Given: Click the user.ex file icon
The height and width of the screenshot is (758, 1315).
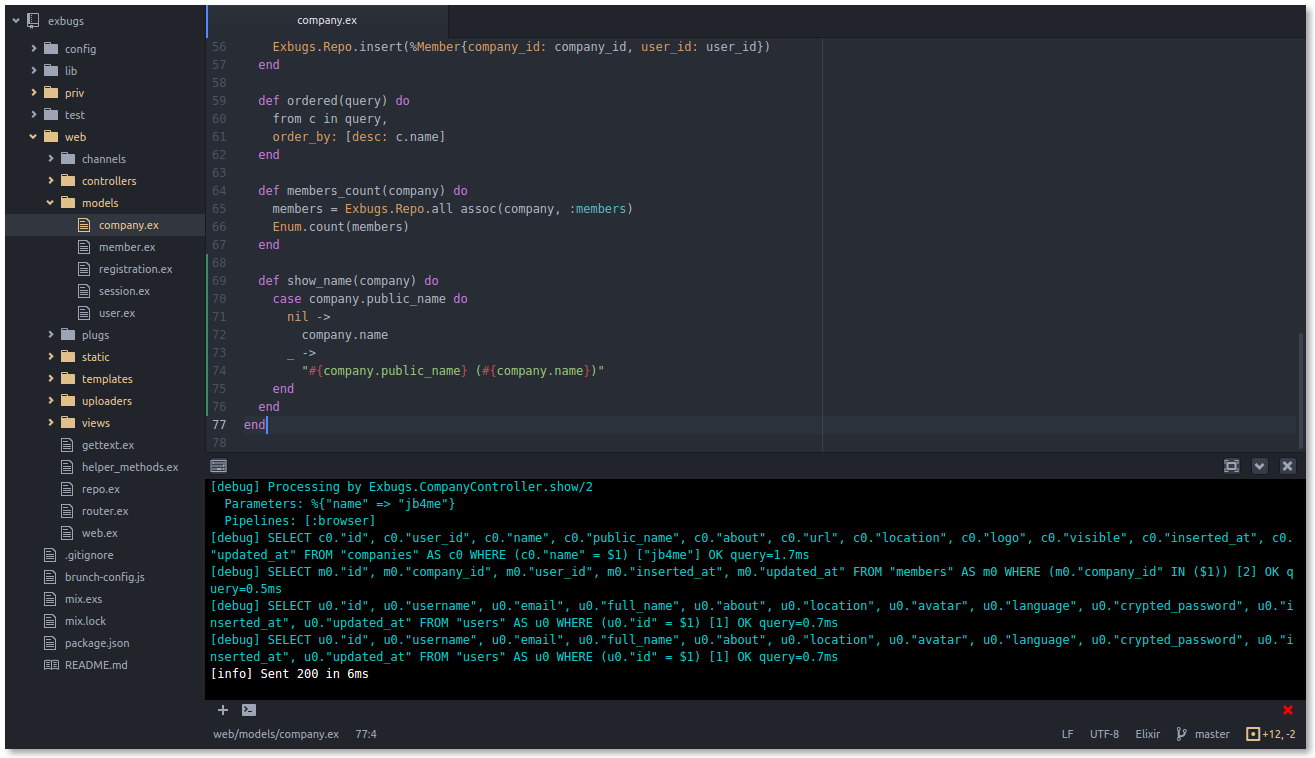Looking at the screenshot, I should pos(84,313).
